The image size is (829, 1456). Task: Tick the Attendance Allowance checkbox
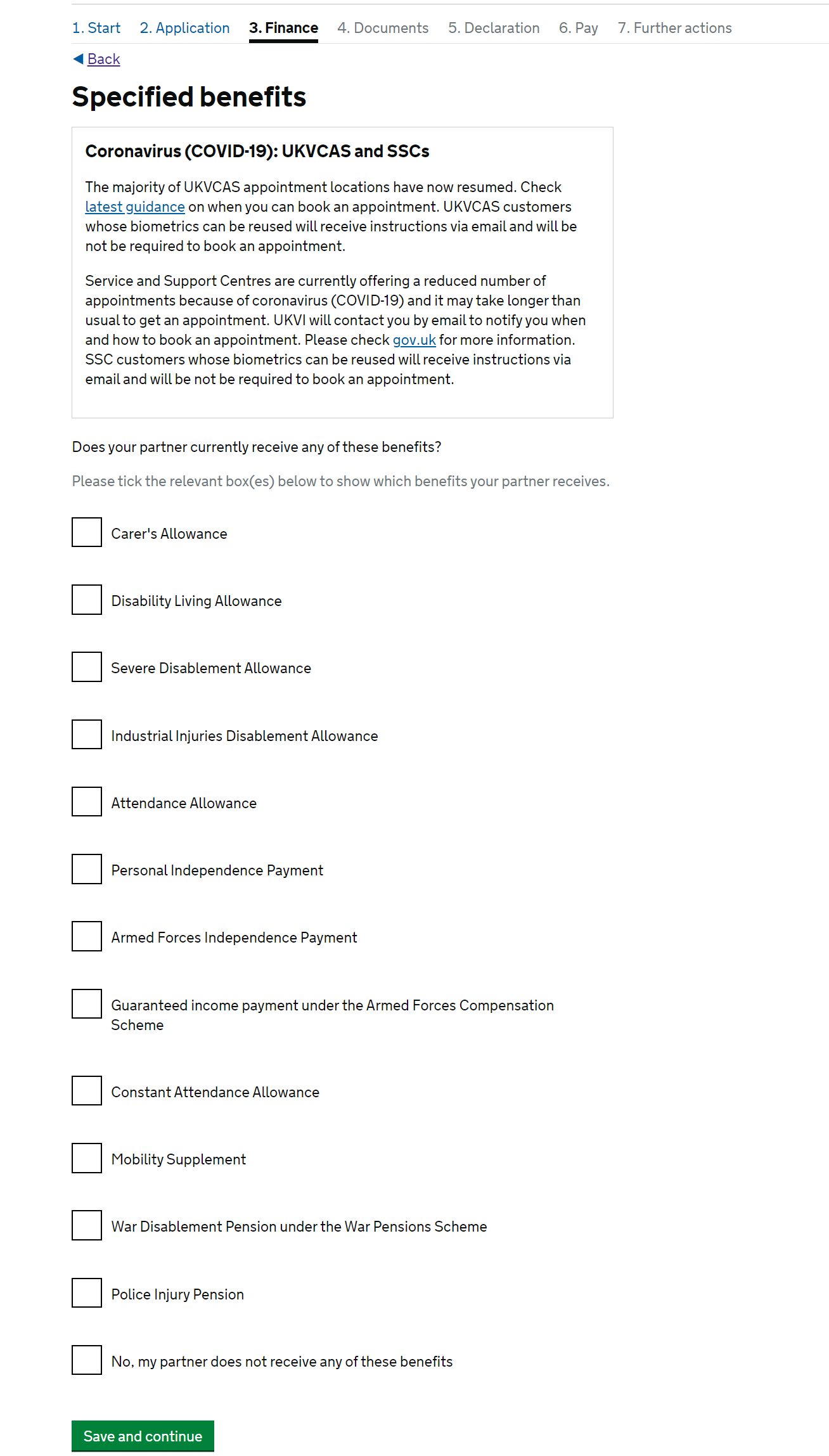(87, 801)
